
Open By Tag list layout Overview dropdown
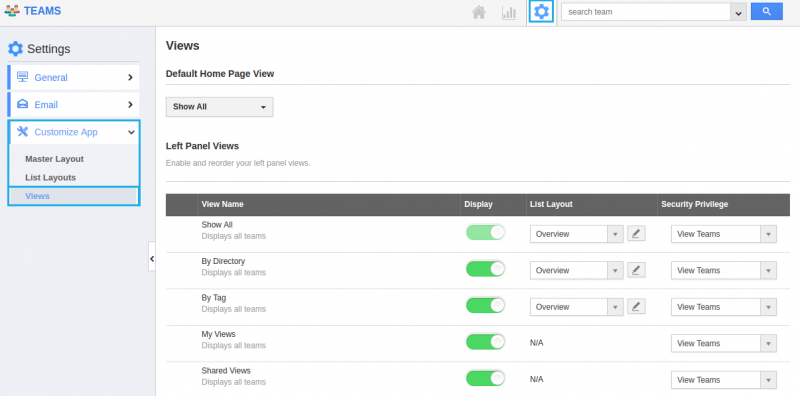(x=577, y=307)
